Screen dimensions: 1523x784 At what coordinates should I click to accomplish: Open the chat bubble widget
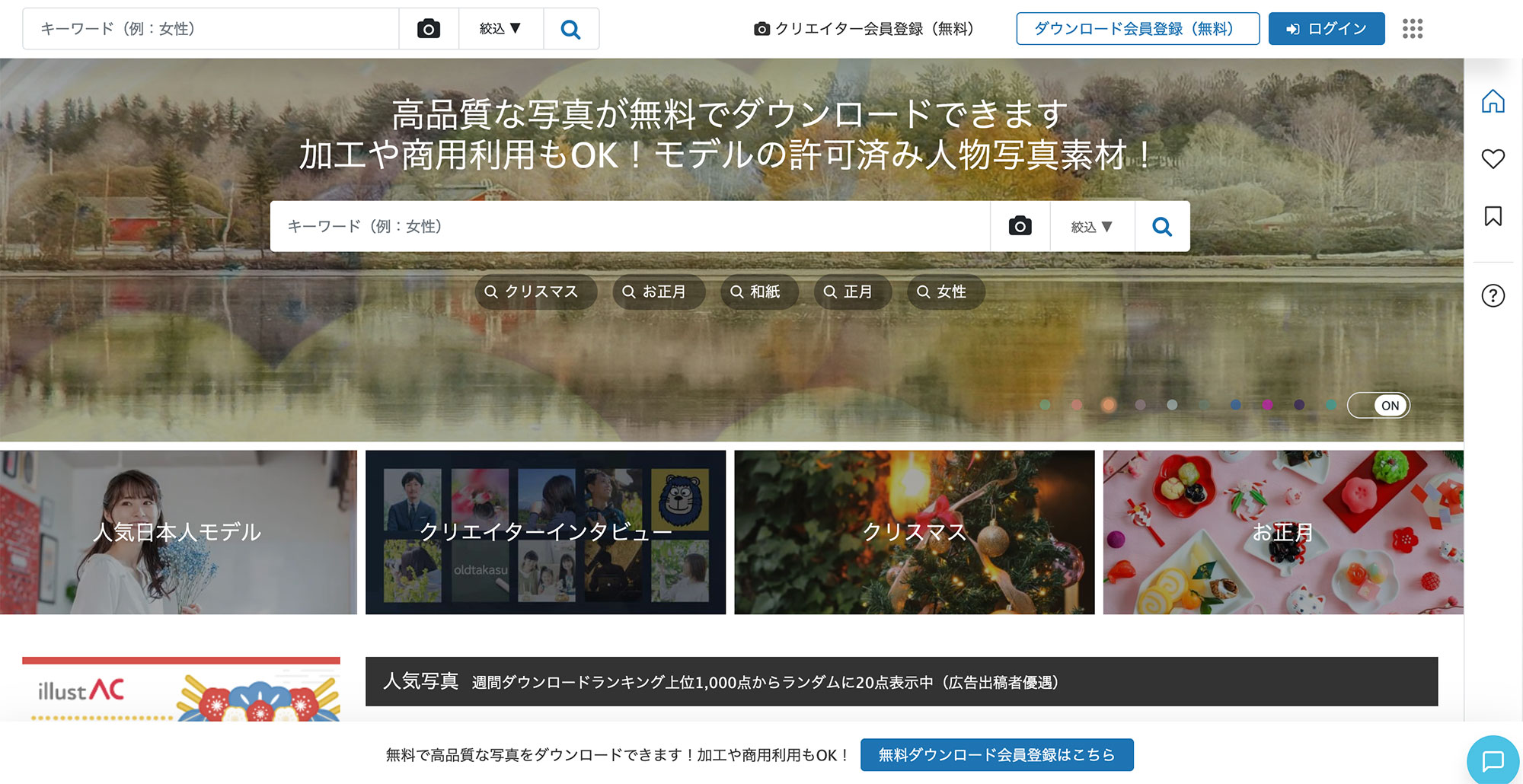tap(1493, 760)
